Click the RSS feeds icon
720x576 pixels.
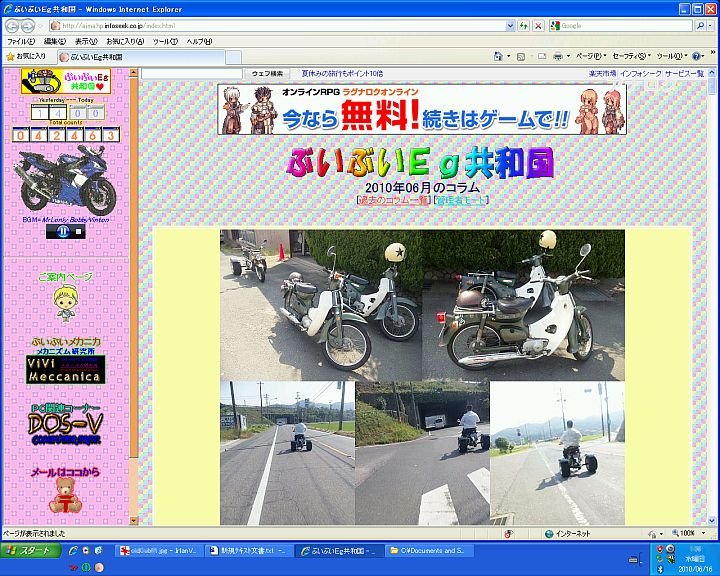click(x=521, y=56)
